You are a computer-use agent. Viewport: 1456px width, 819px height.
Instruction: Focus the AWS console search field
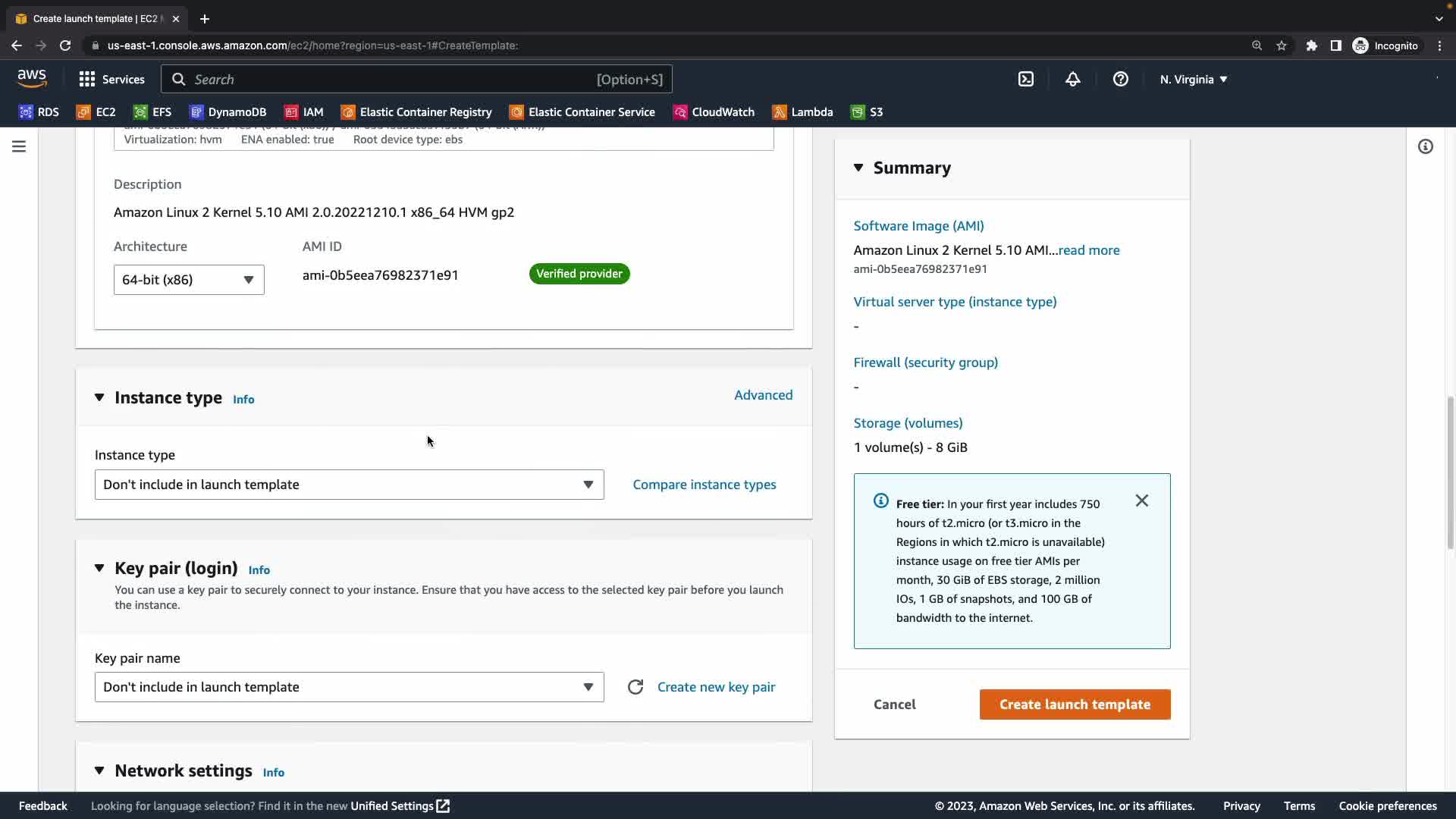point(394,79)
